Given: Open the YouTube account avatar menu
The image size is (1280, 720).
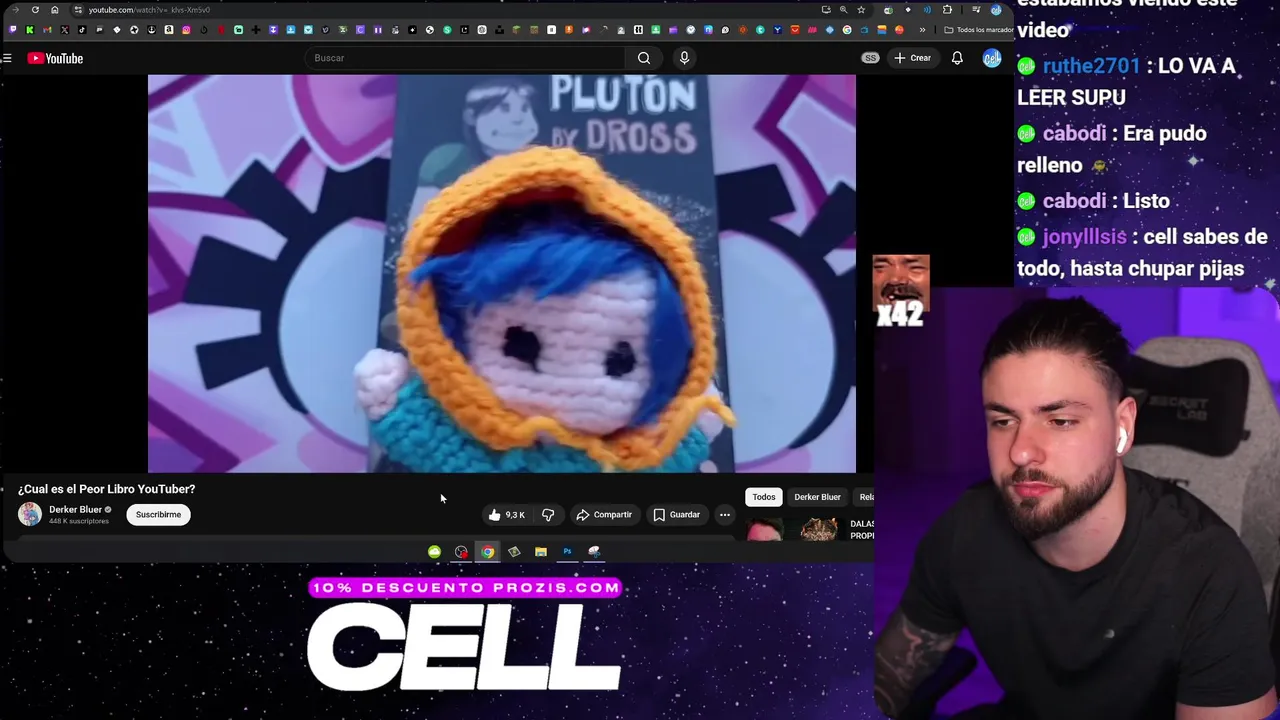Looking at the screenshot, I should [x=991, y=58].
